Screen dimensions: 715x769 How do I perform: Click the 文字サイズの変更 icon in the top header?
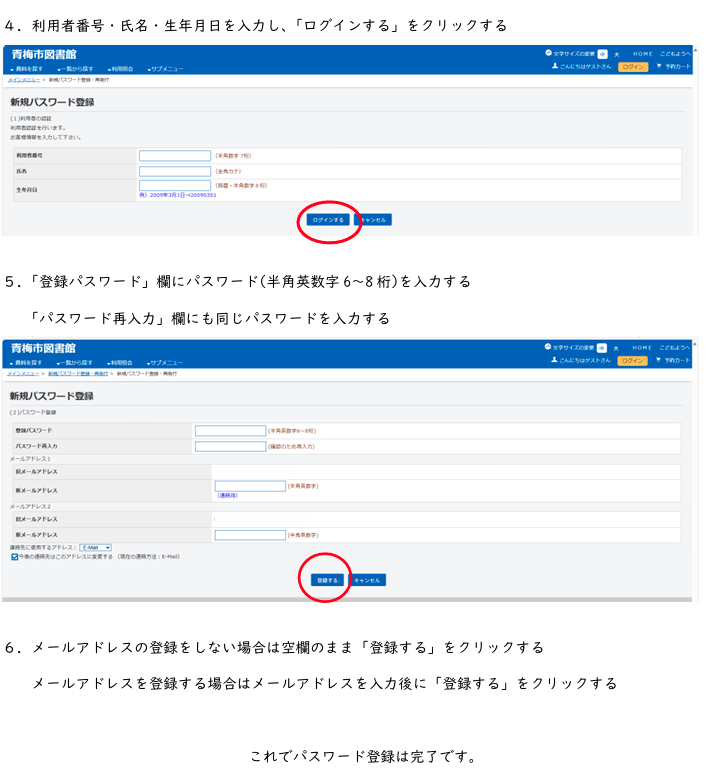point(548,53)
